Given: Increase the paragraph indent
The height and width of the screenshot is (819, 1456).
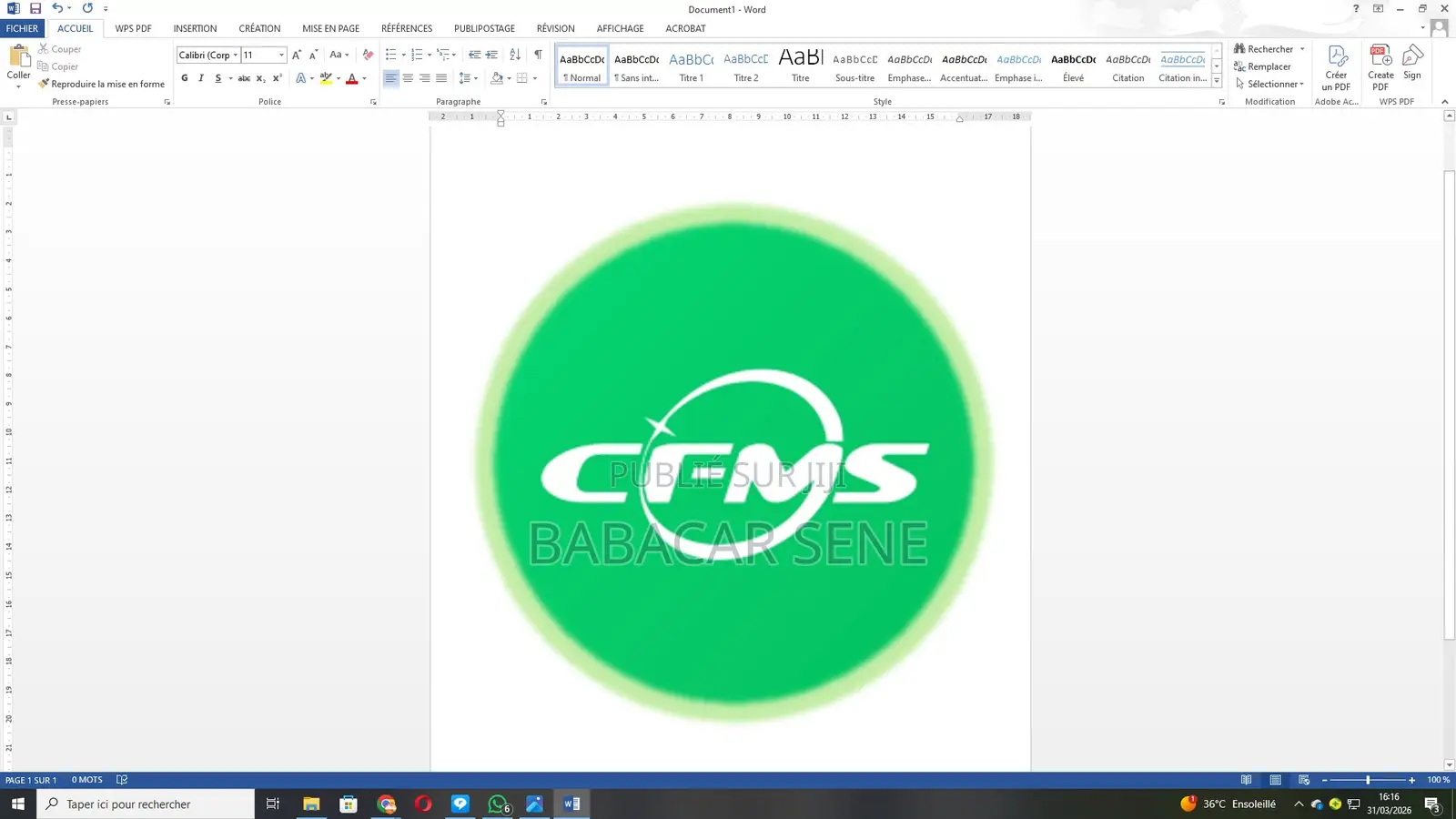Looking at the screenshot, I should pyautogui.click(x=491, y=55).
